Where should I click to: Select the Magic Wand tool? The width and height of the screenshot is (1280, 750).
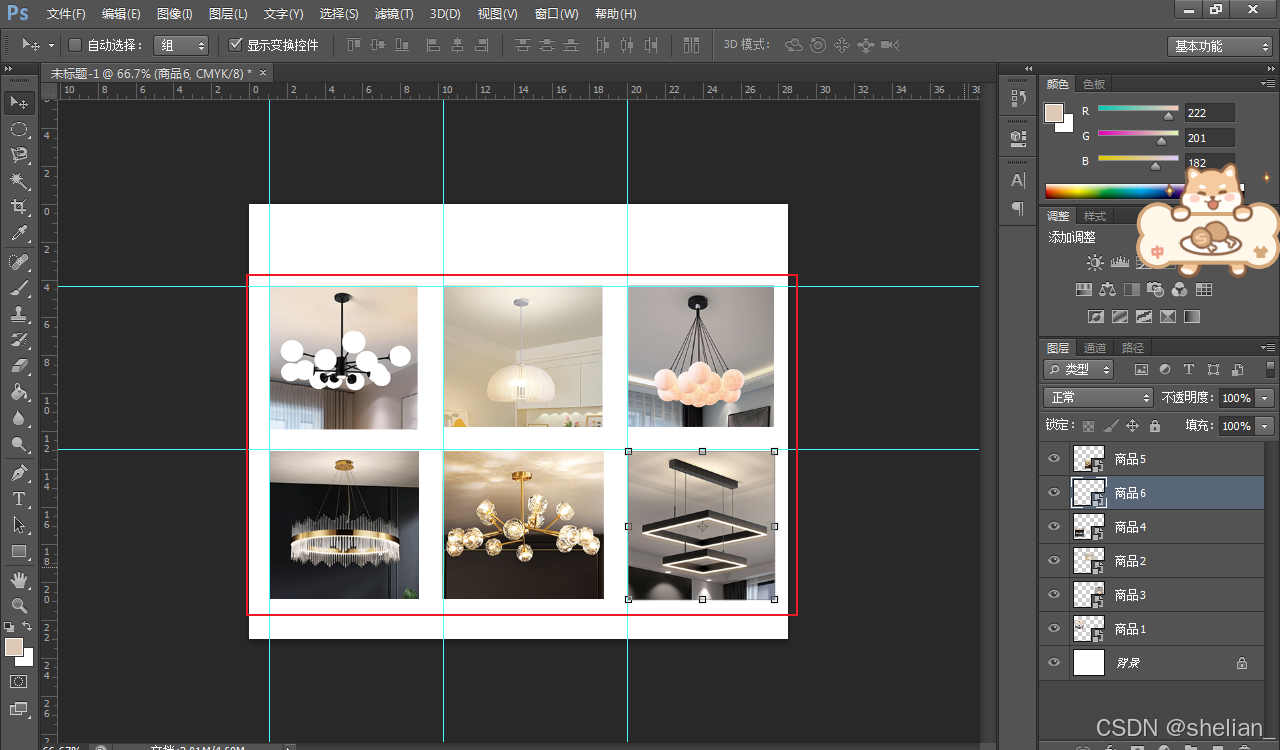point(19,181)
